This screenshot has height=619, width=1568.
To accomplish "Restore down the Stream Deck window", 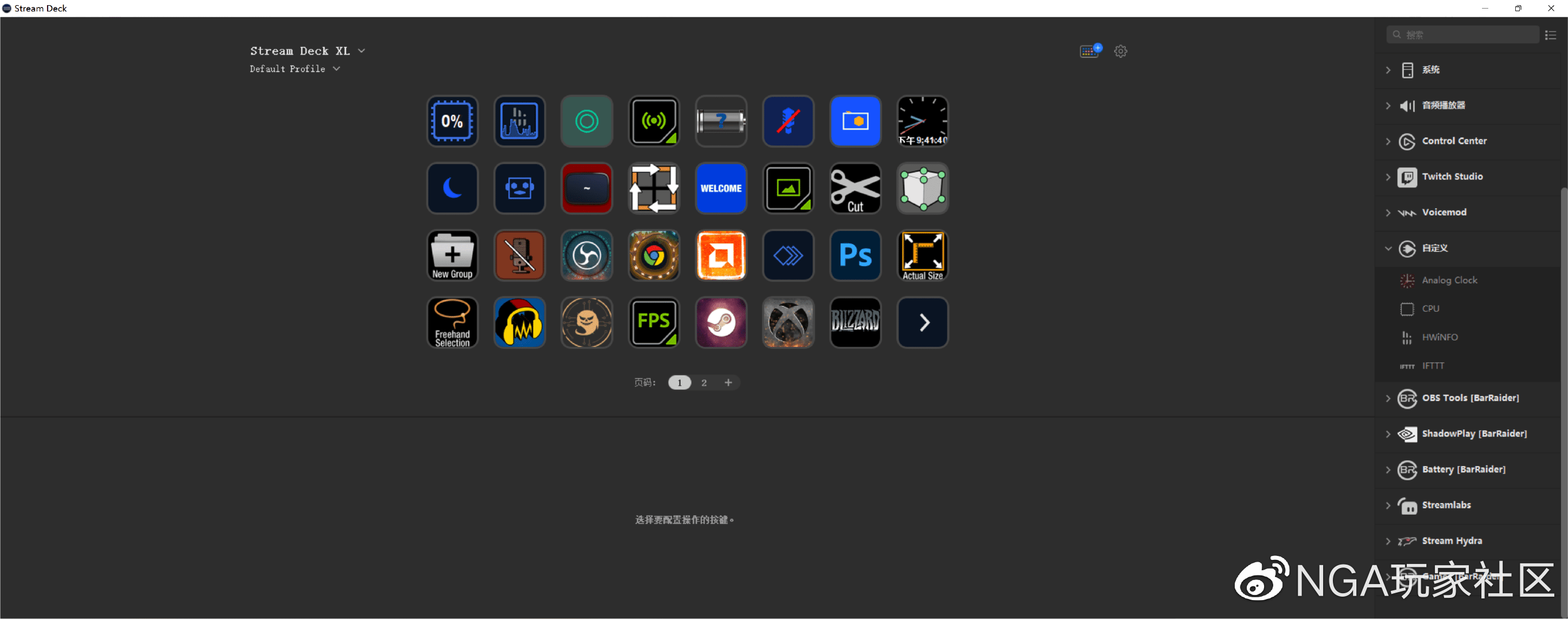I will pyautogui.click(x=1518, y=9).
